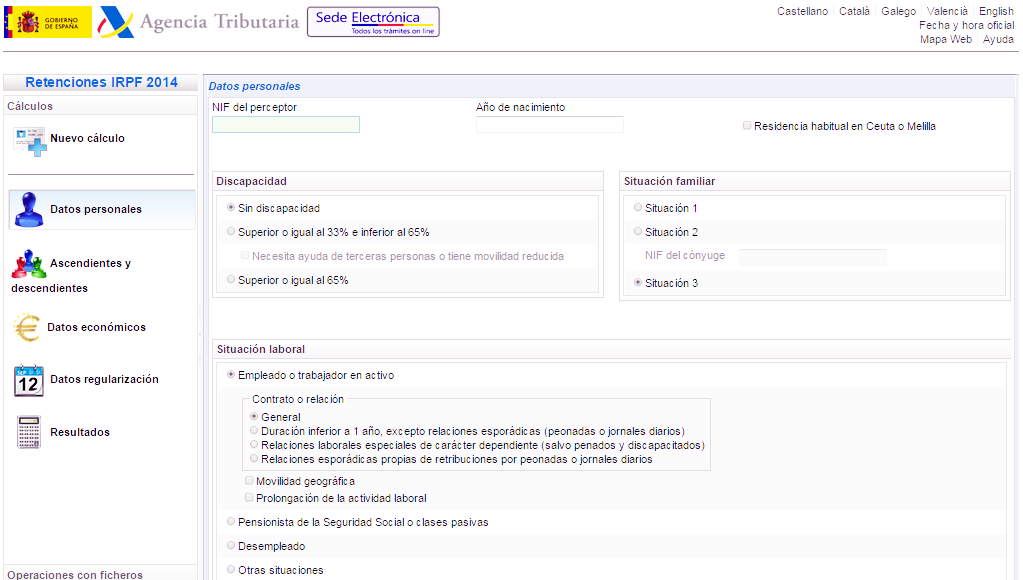This screenshot has height=580, width=1023.
Task: Focus the Año de nacimiento input
Action: click(x=549, y=125)
